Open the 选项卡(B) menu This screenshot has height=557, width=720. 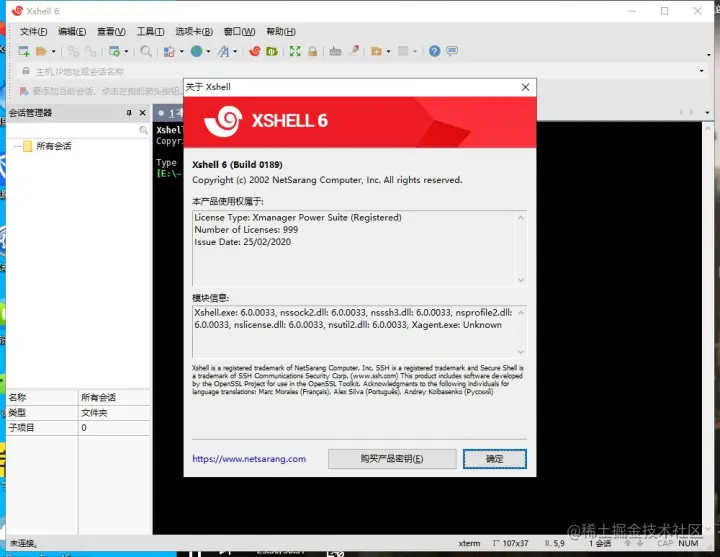click(194, 31)
